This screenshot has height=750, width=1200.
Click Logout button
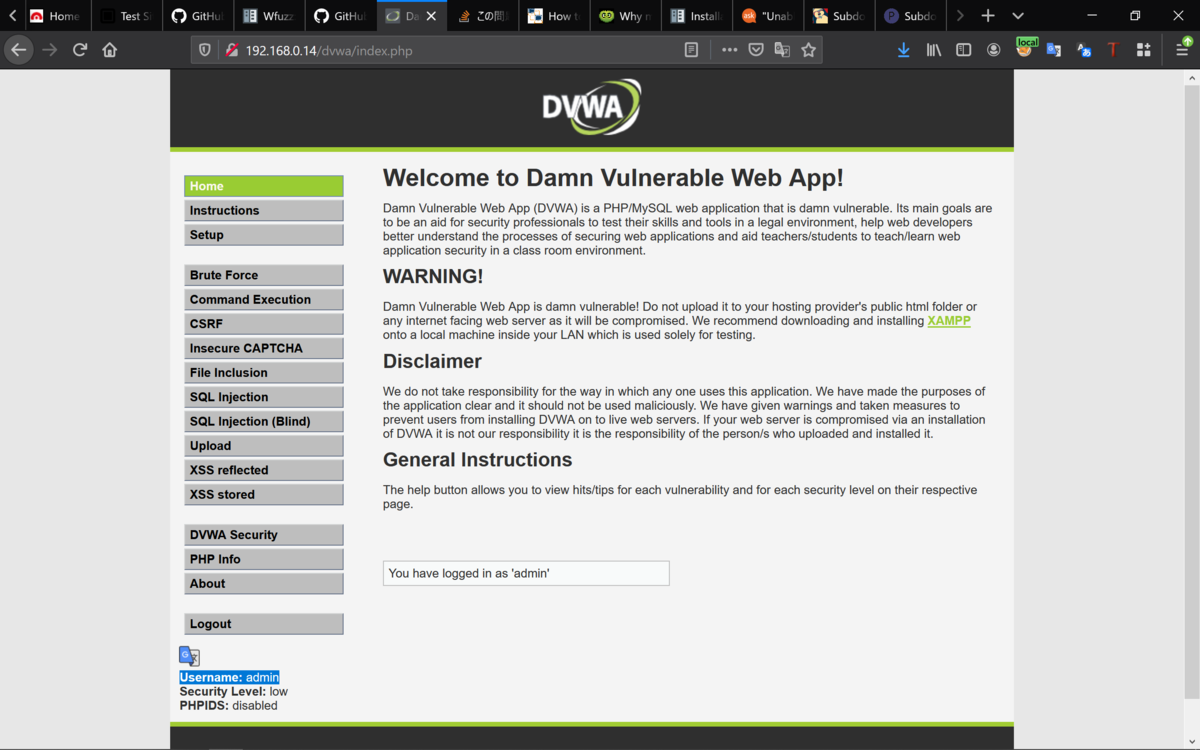click(264, 624)
